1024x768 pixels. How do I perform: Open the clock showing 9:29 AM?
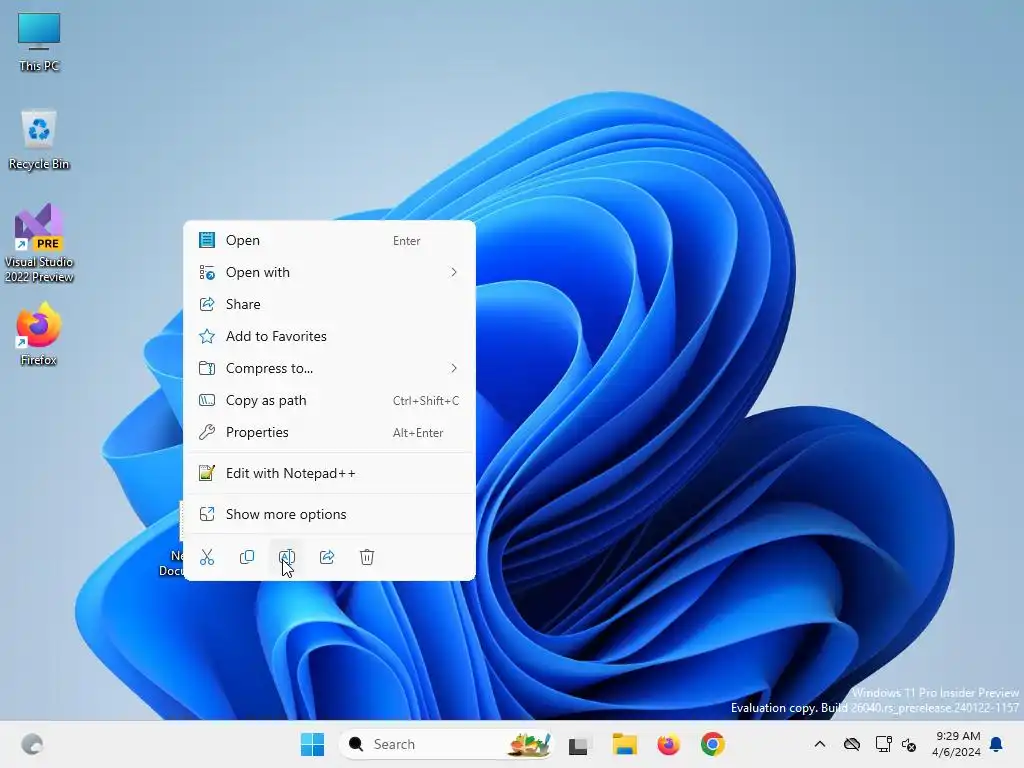click(x=956, y=744)
